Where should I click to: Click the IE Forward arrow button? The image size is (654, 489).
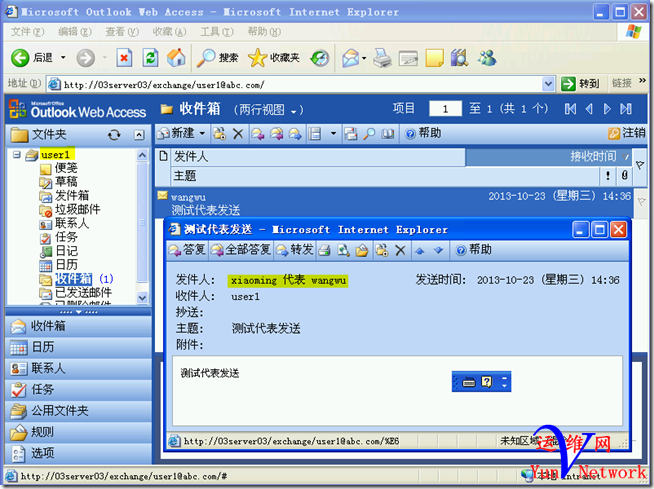[x=86, y=58]
